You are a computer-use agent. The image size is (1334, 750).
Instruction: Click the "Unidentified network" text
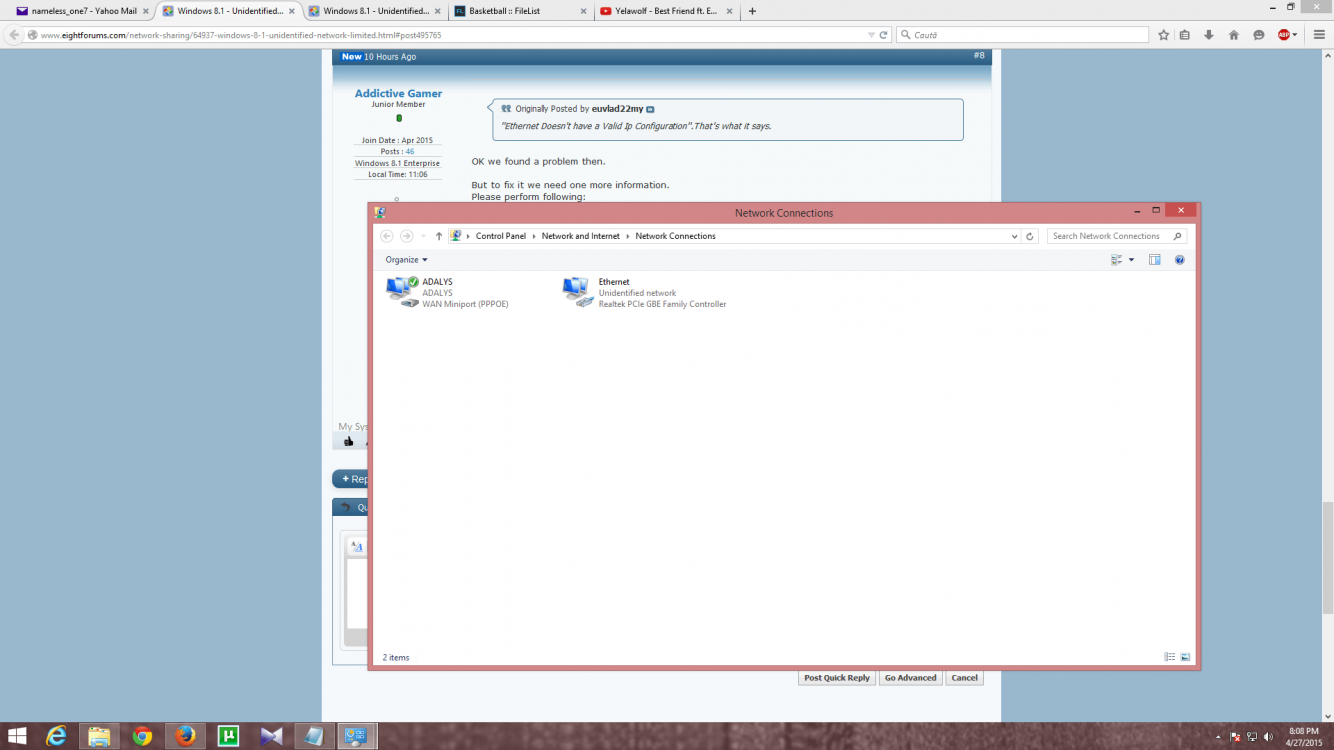[637, 293]
